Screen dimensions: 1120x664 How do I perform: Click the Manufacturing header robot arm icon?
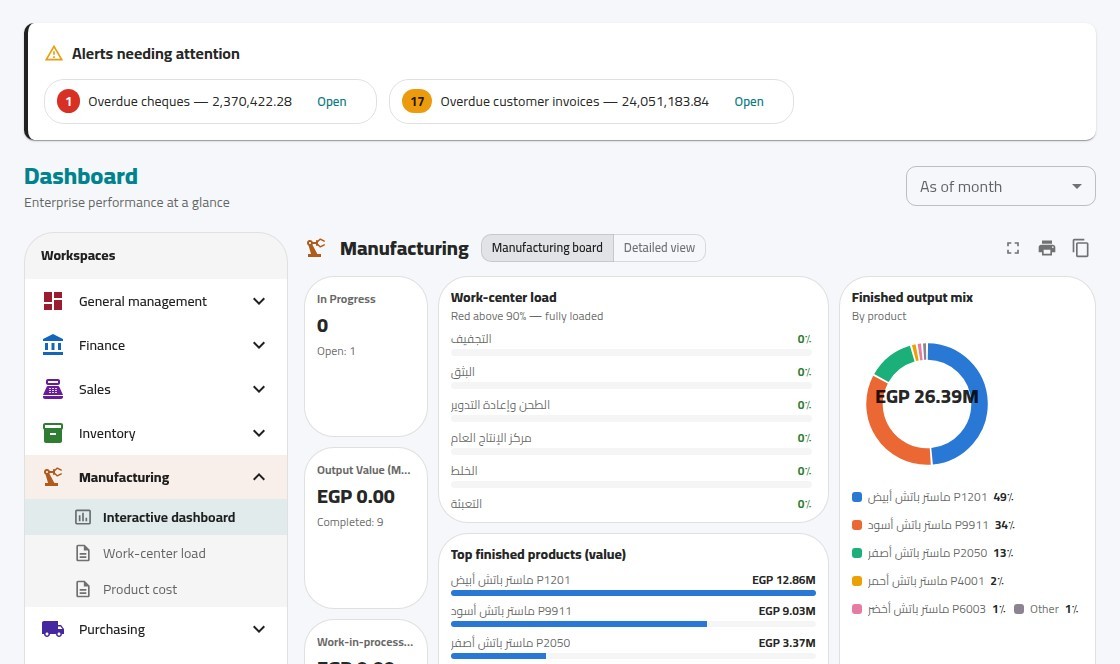tap(316, 248)
